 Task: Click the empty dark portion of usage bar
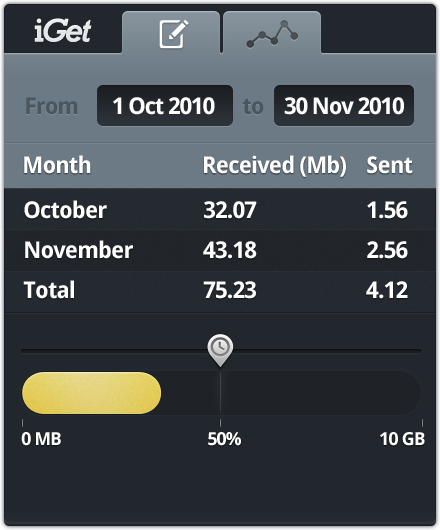[291, 393]
